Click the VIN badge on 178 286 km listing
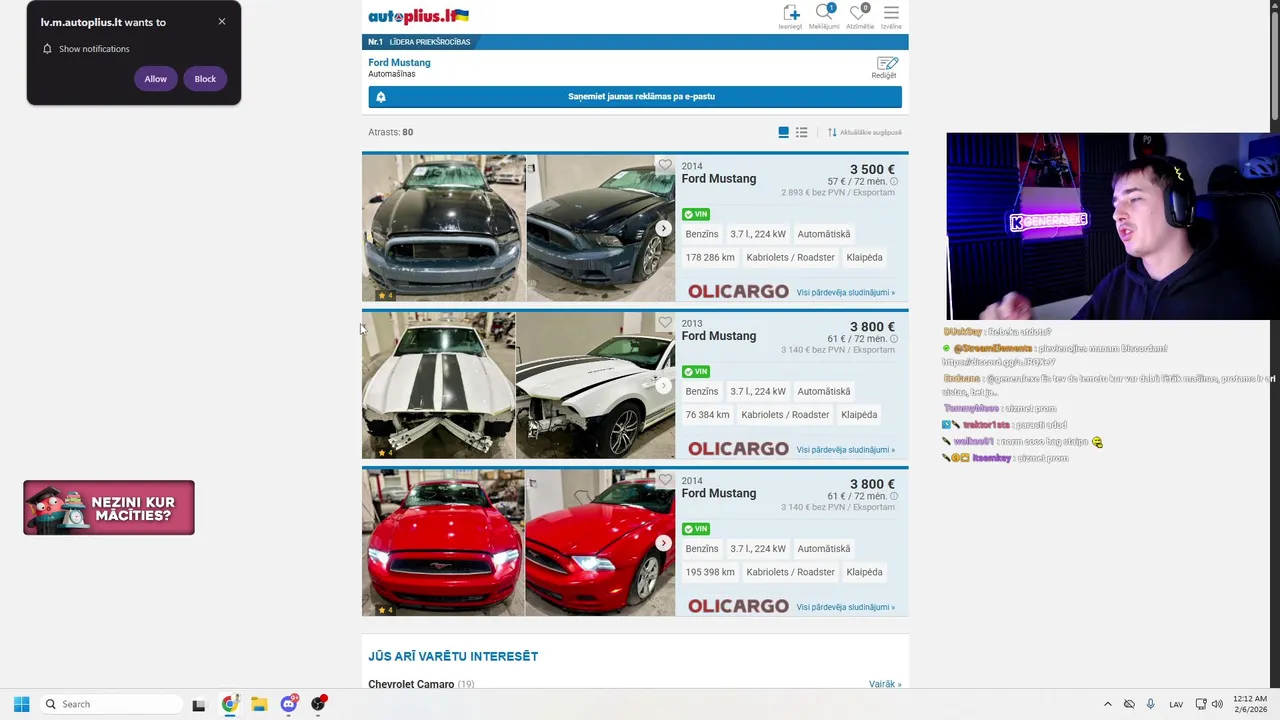The image size is (1280, 720). point(696,214)
